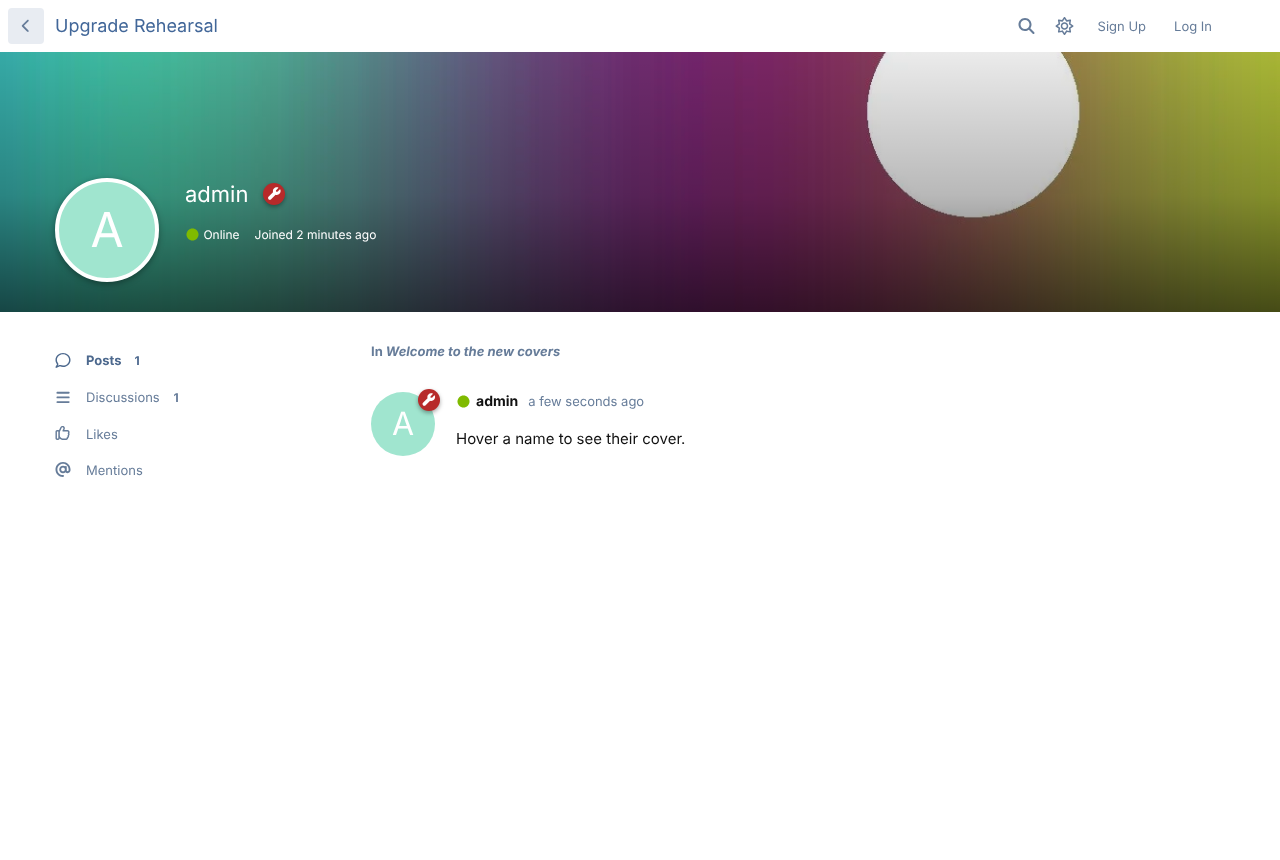Image resolution: width=1280 pixels, height=860 pixels.
Task: Click the Online status text in header
Action: 221,235
